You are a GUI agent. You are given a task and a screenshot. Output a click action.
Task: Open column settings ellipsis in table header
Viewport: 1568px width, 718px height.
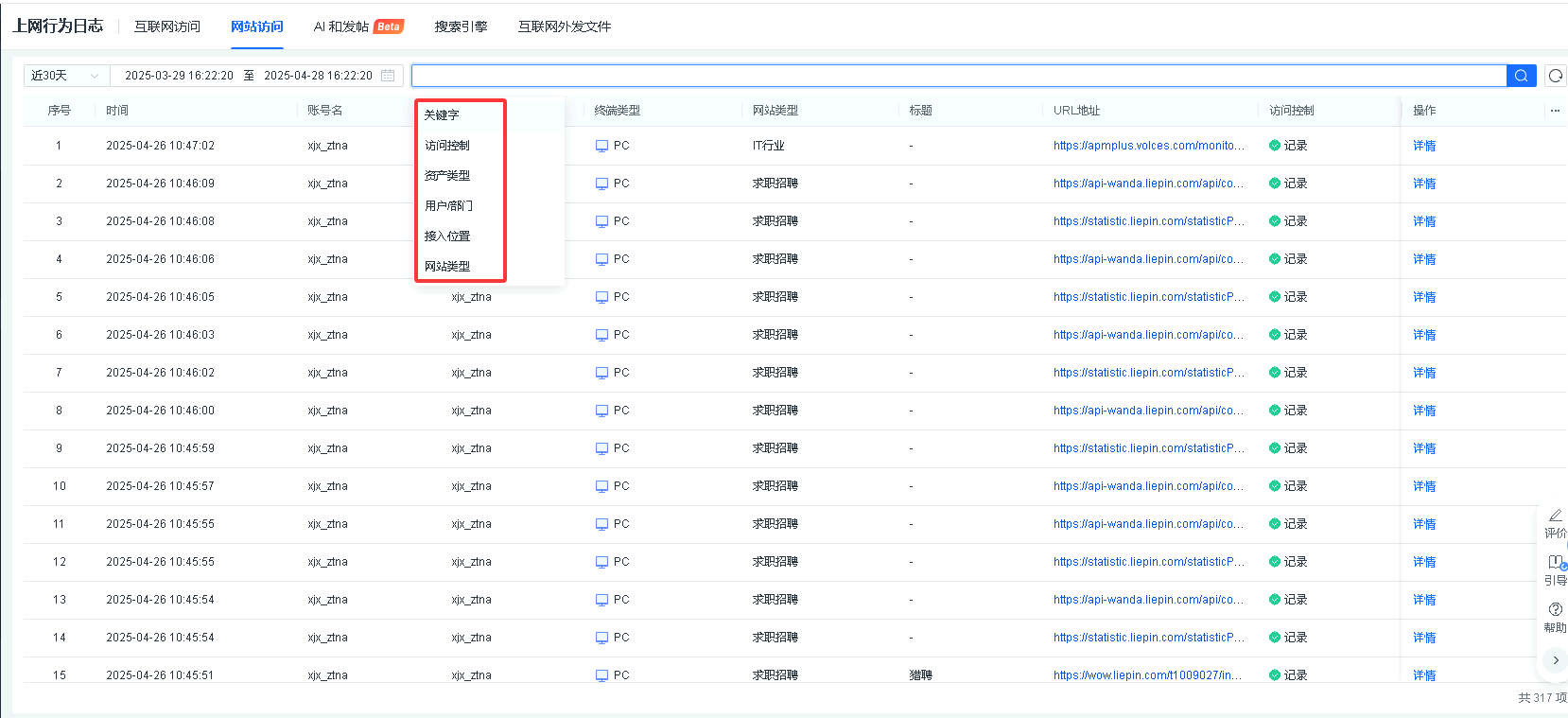click(1554, 111)
